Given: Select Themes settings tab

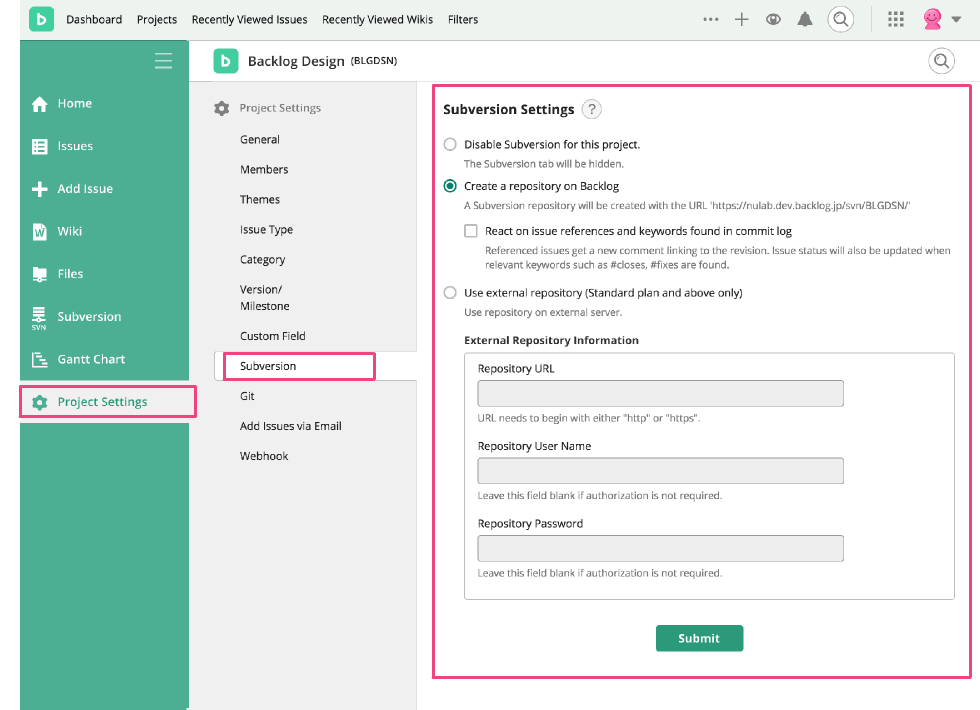Looking at the screenshot, I should click(259, 199).
